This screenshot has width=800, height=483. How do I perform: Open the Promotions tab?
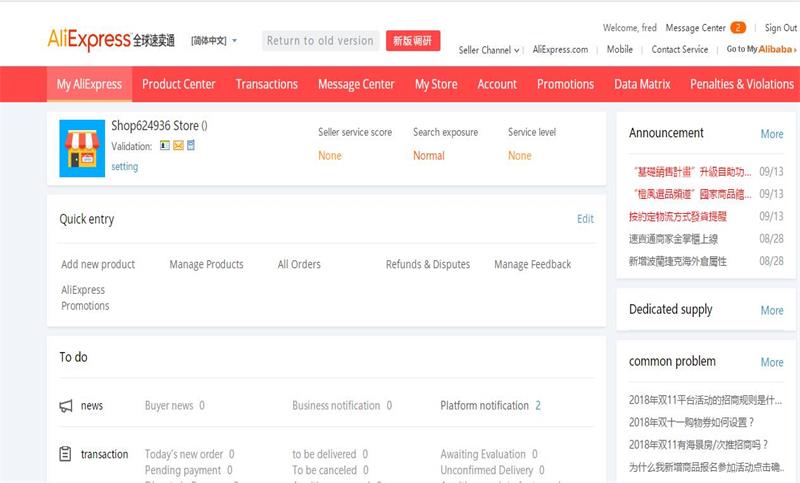coord(565,84)
